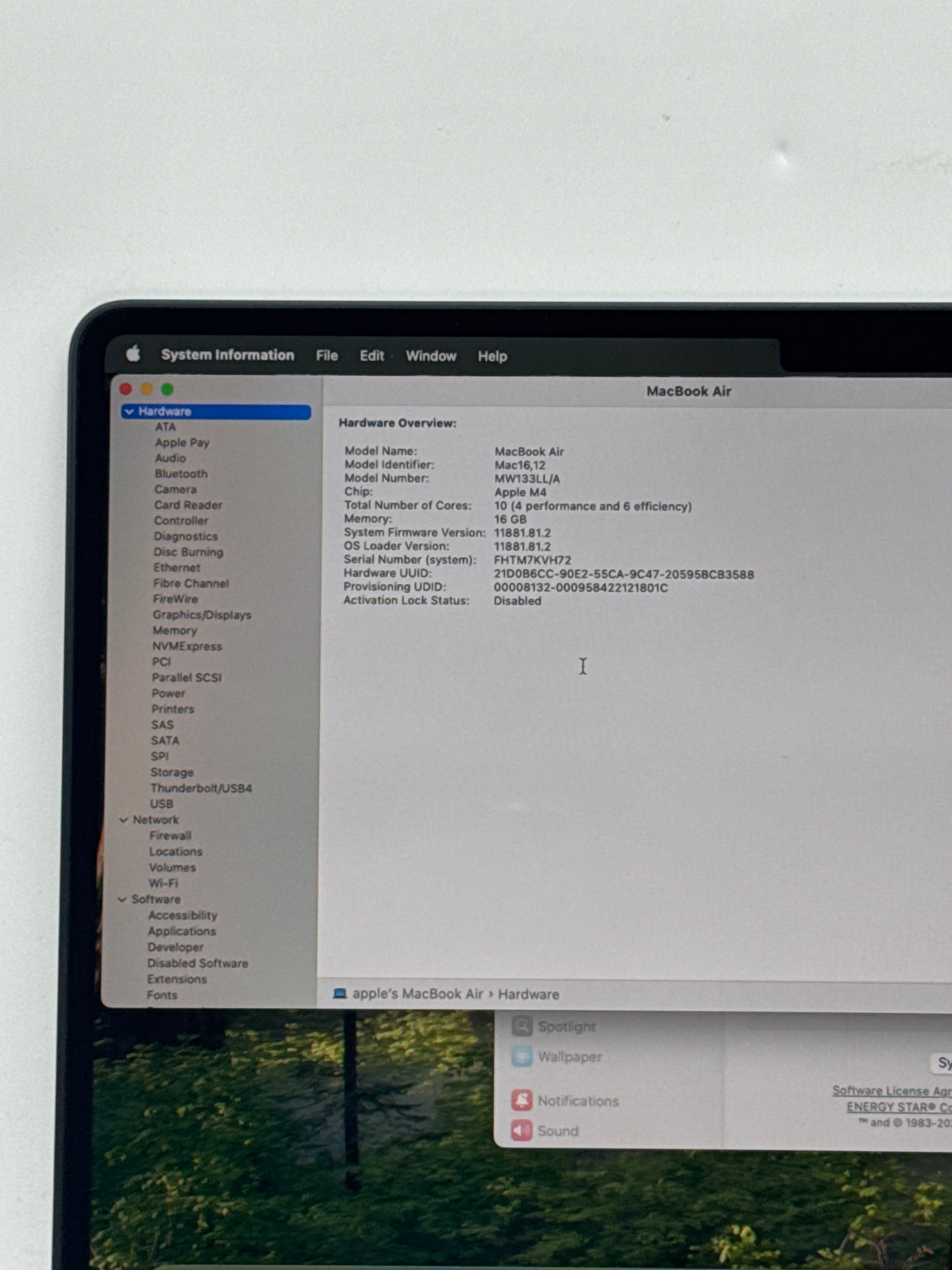
Task: Collapse the Hardware section chevron
Action: click(130, 412)
